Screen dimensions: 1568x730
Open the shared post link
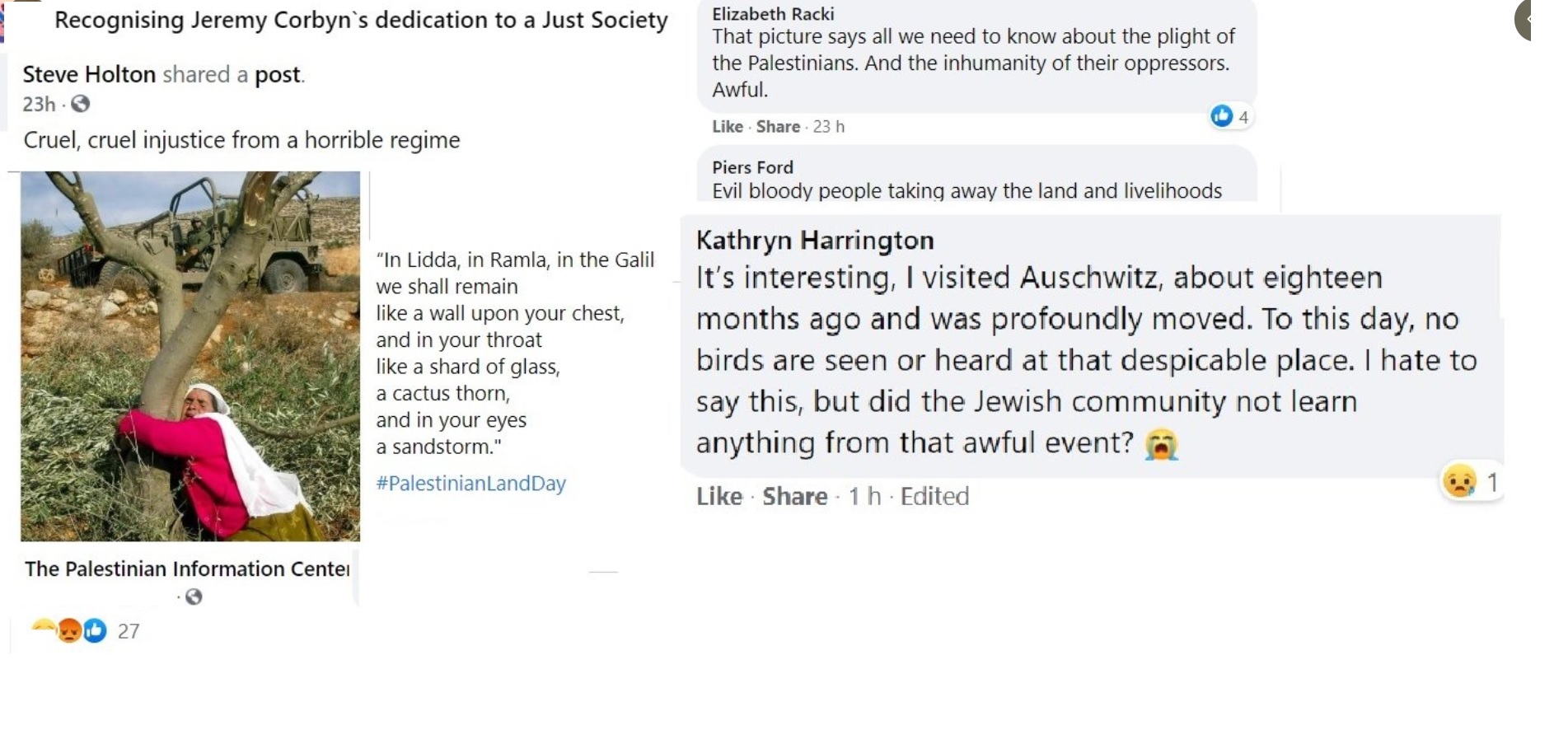[278, 75]
